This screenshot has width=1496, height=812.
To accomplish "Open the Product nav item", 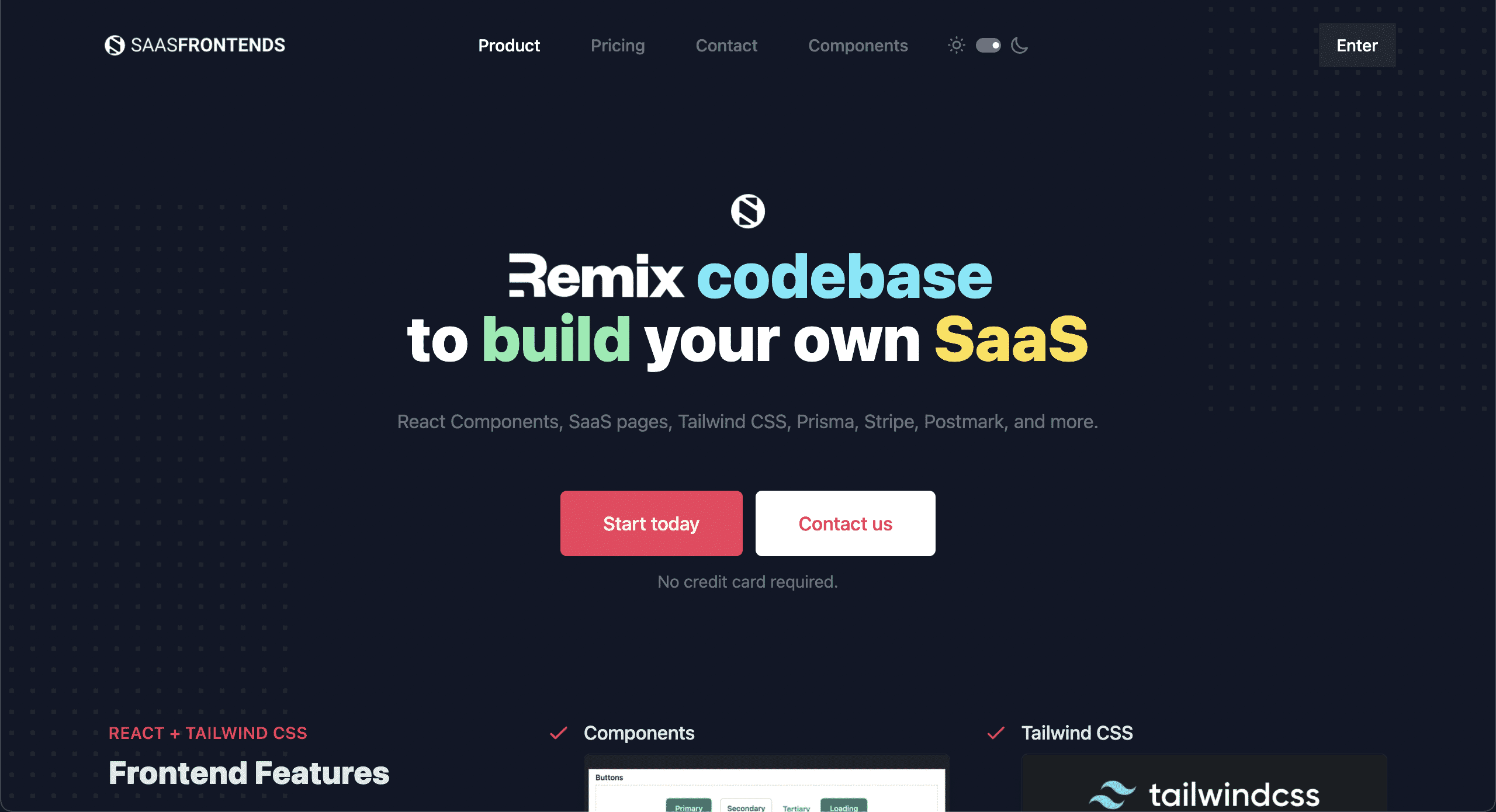I will click(509, 46).
